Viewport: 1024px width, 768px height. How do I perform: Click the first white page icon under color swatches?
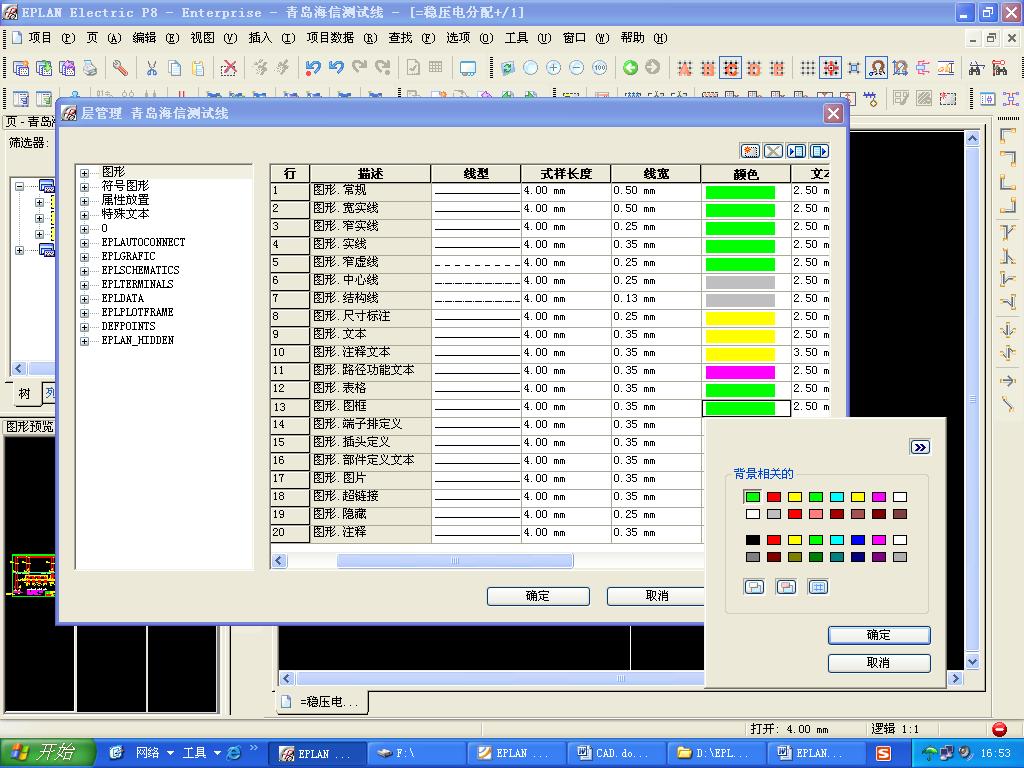[754, 586]
